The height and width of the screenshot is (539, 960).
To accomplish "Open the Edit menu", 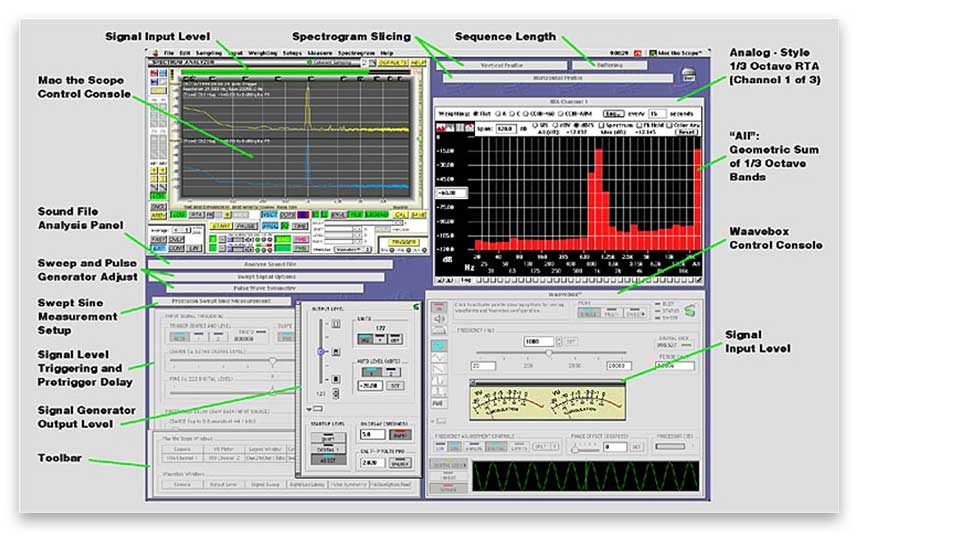I will [185, 53].
